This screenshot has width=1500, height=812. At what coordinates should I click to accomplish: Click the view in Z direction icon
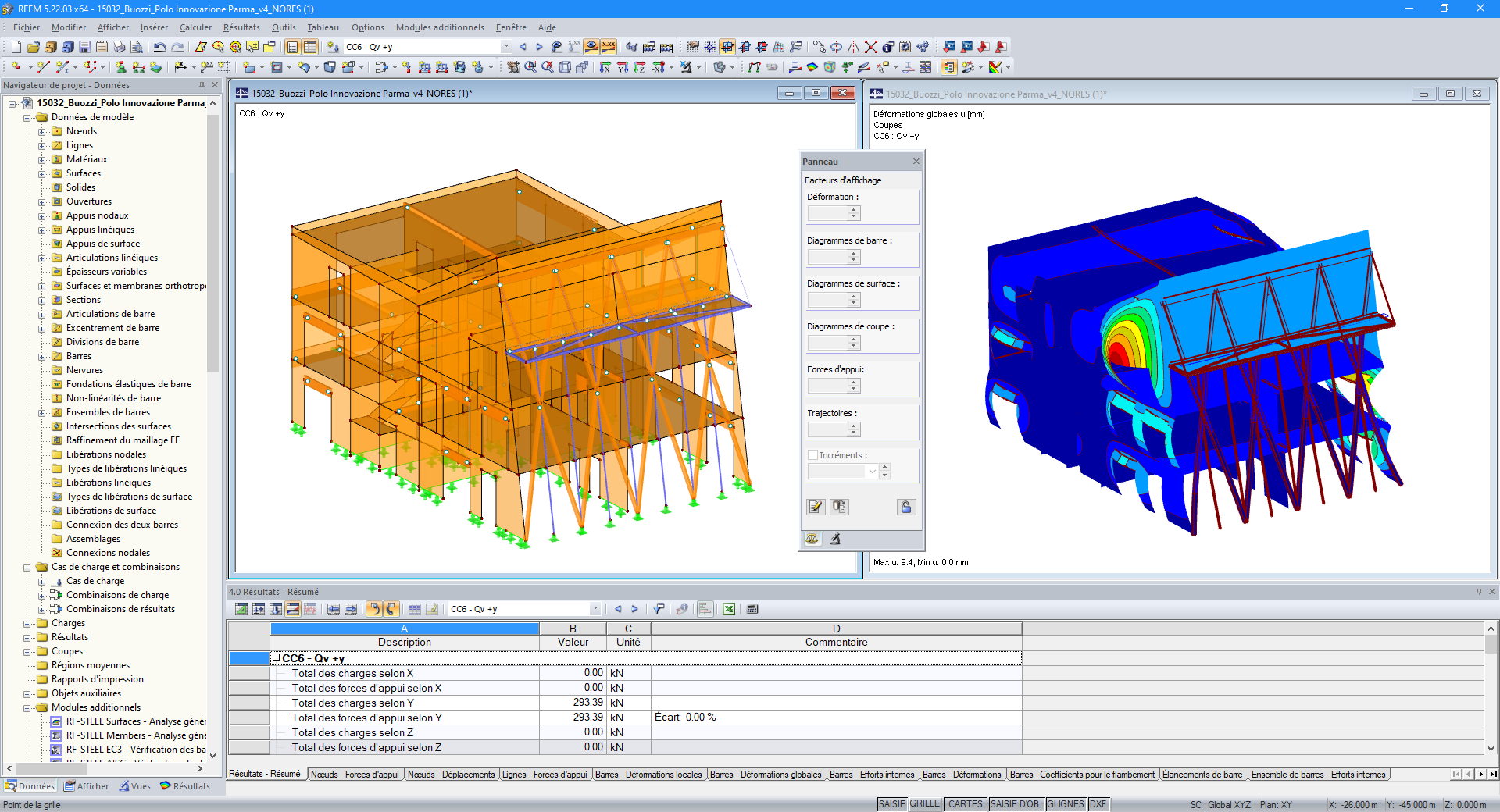click(x=640, y=67)
